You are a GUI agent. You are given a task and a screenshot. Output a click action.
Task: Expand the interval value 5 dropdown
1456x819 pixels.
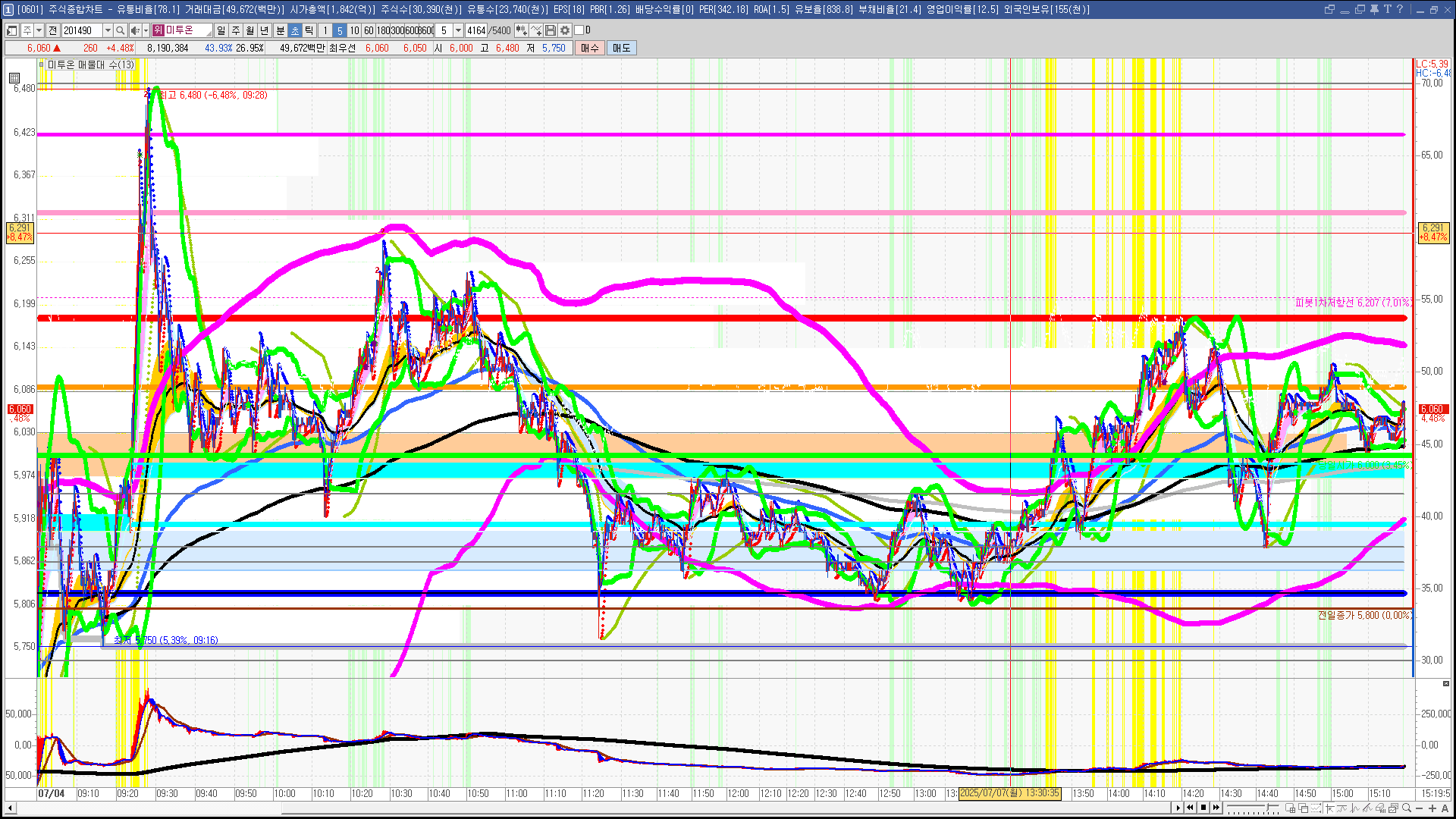pyautogui.click(x=458, y=30)
